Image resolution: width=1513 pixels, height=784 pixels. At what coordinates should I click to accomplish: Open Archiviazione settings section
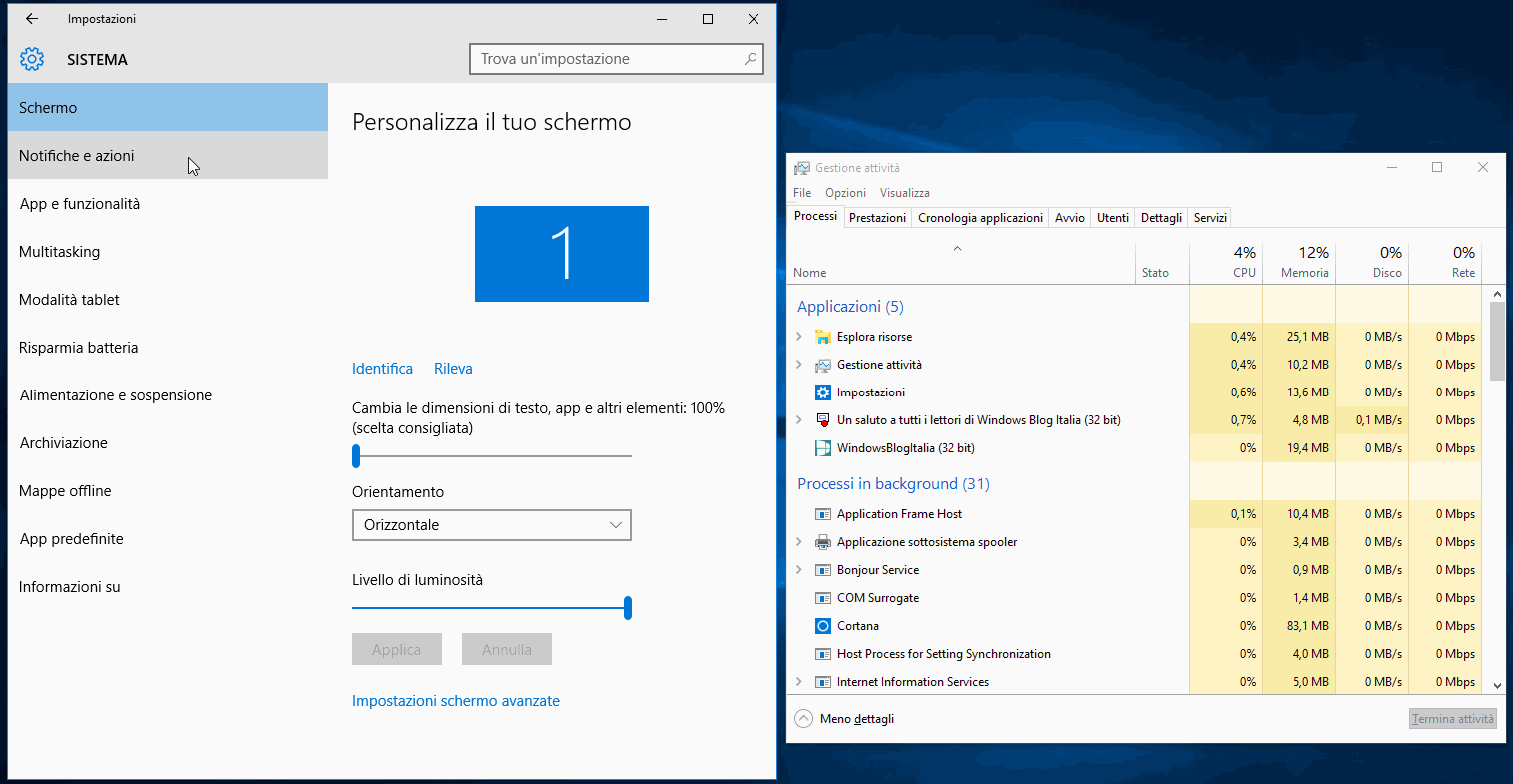[168, 442]
